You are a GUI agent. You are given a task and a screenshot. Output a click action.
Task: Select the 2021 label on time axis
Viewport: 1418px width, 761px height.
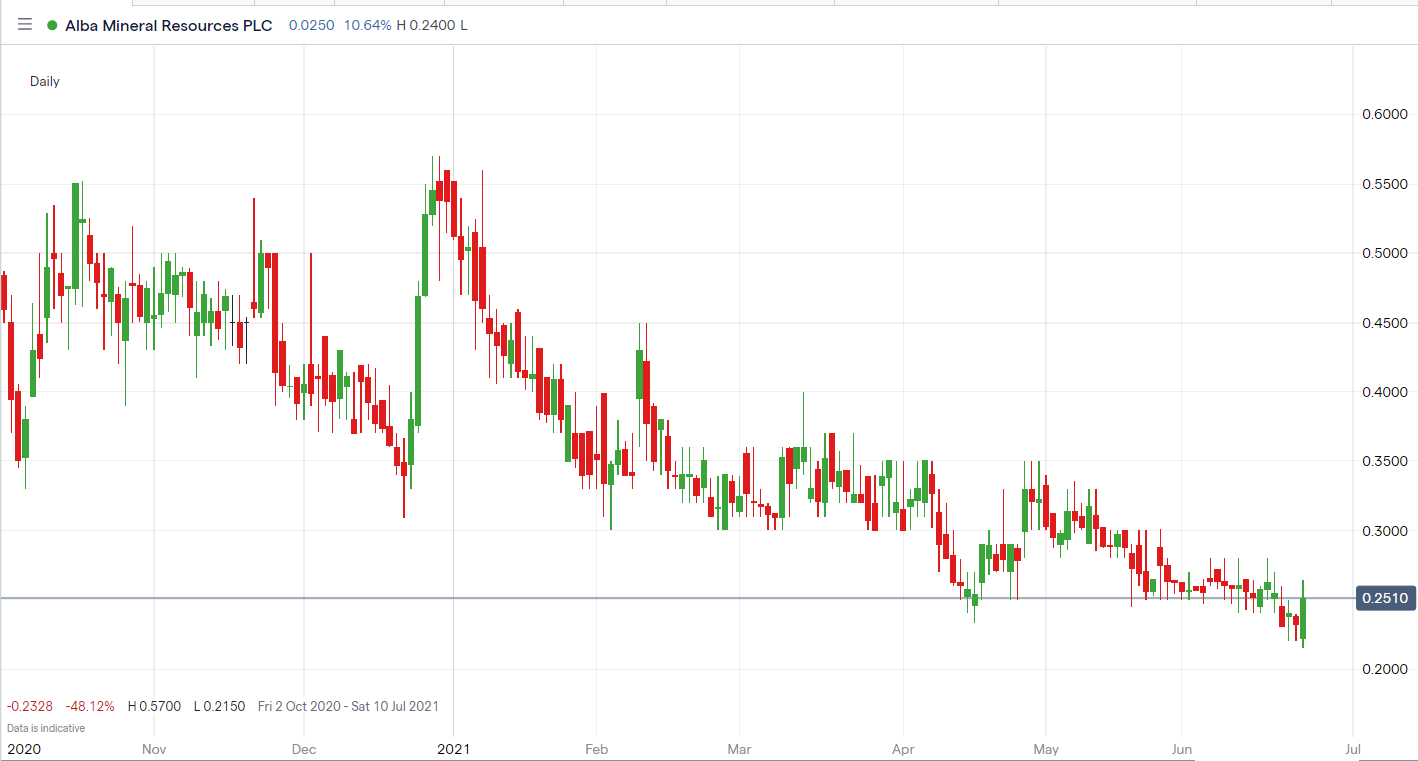click(x=455, y=748)
